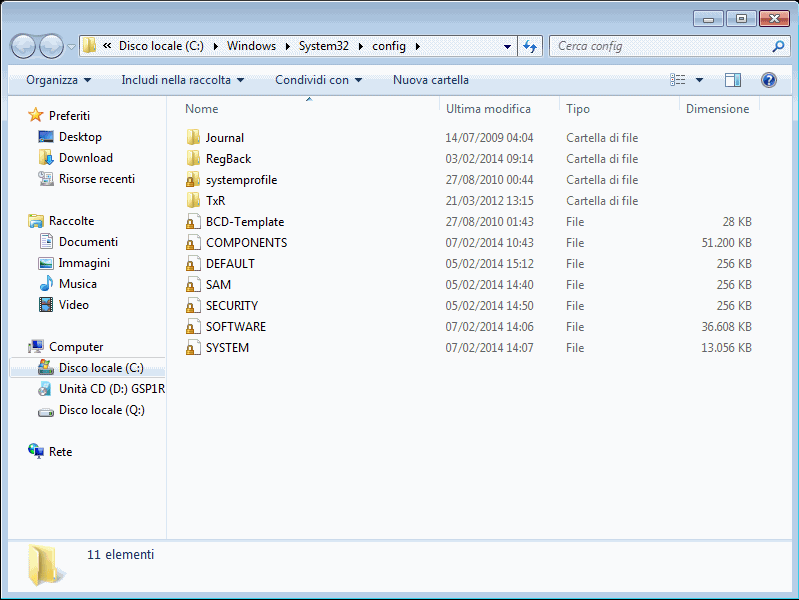Select the Journal folder icon

point(193,137)
